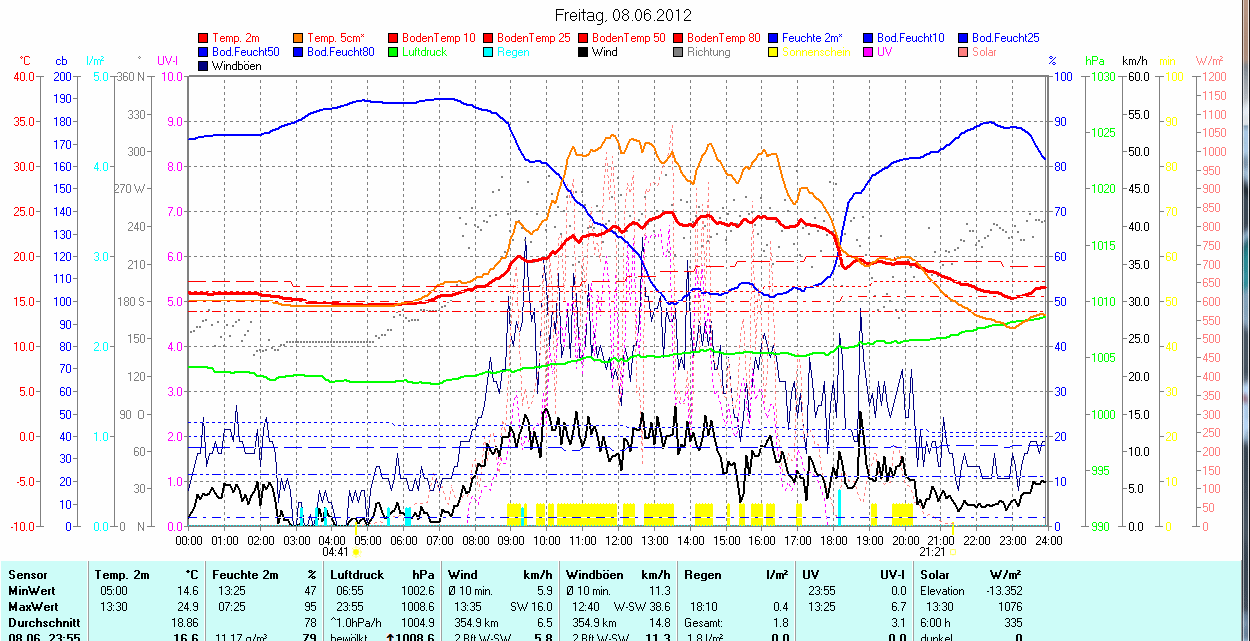The height and width of the screenshot is (641, 1250).
Task: Click the Durchschnitt row label
Action: coord(43,621)
